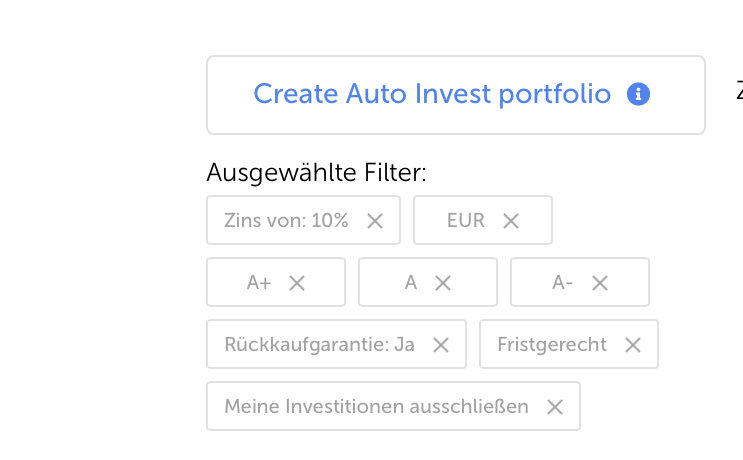Select the A rating chip text
Image resolution: width=743 pixels, height=460 pixels.
click(411, 283)
